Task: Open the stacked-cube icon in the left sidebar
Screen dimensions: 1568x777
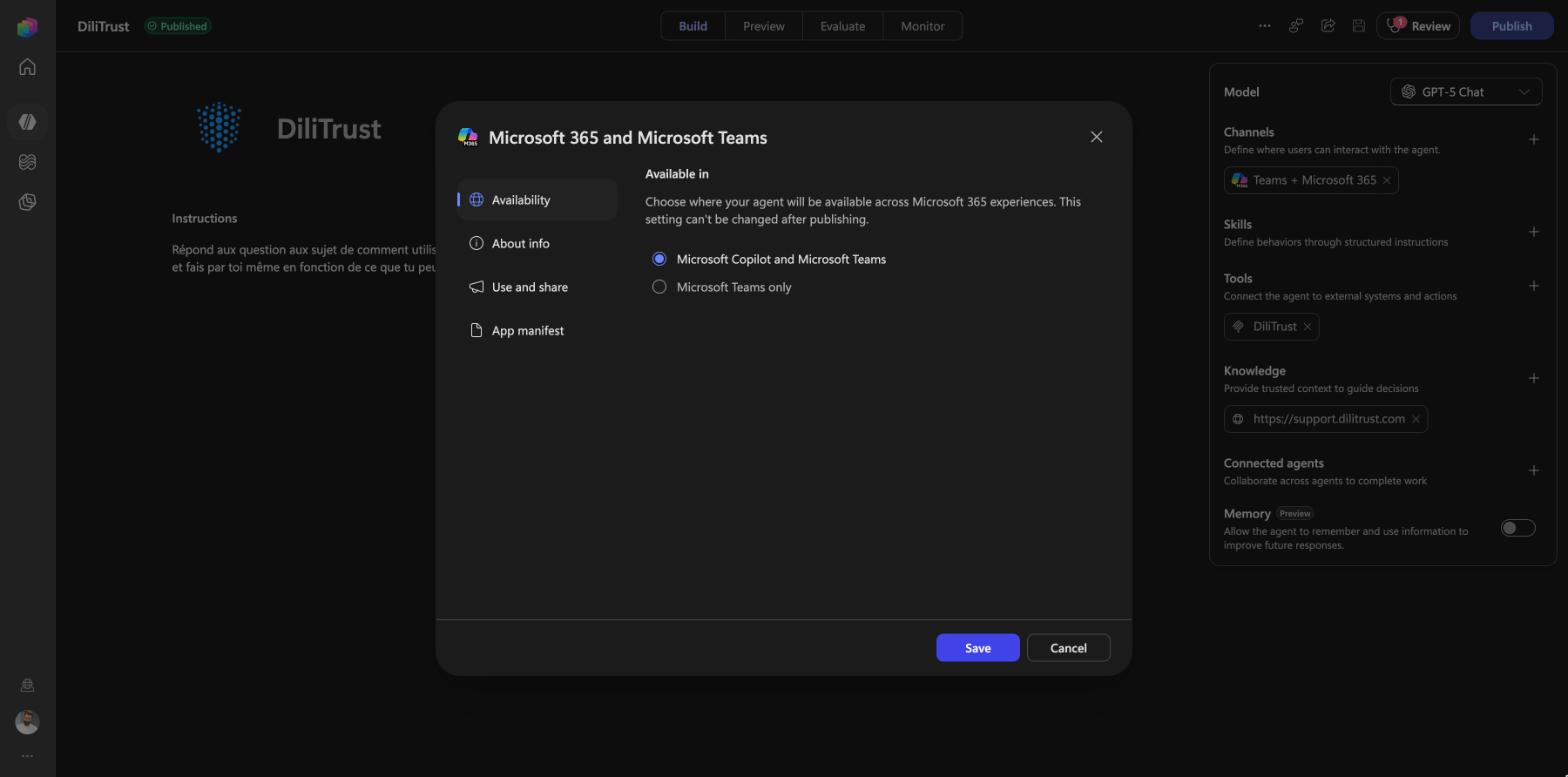Action: coord(27,202)
